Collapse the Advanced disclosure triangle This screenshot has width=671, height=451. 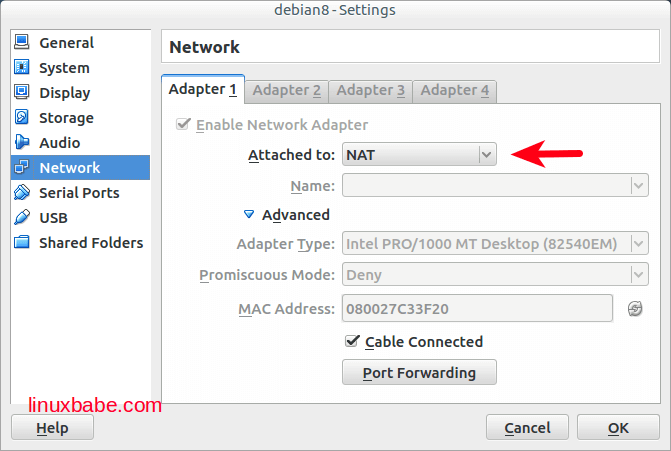pos(249,214)
